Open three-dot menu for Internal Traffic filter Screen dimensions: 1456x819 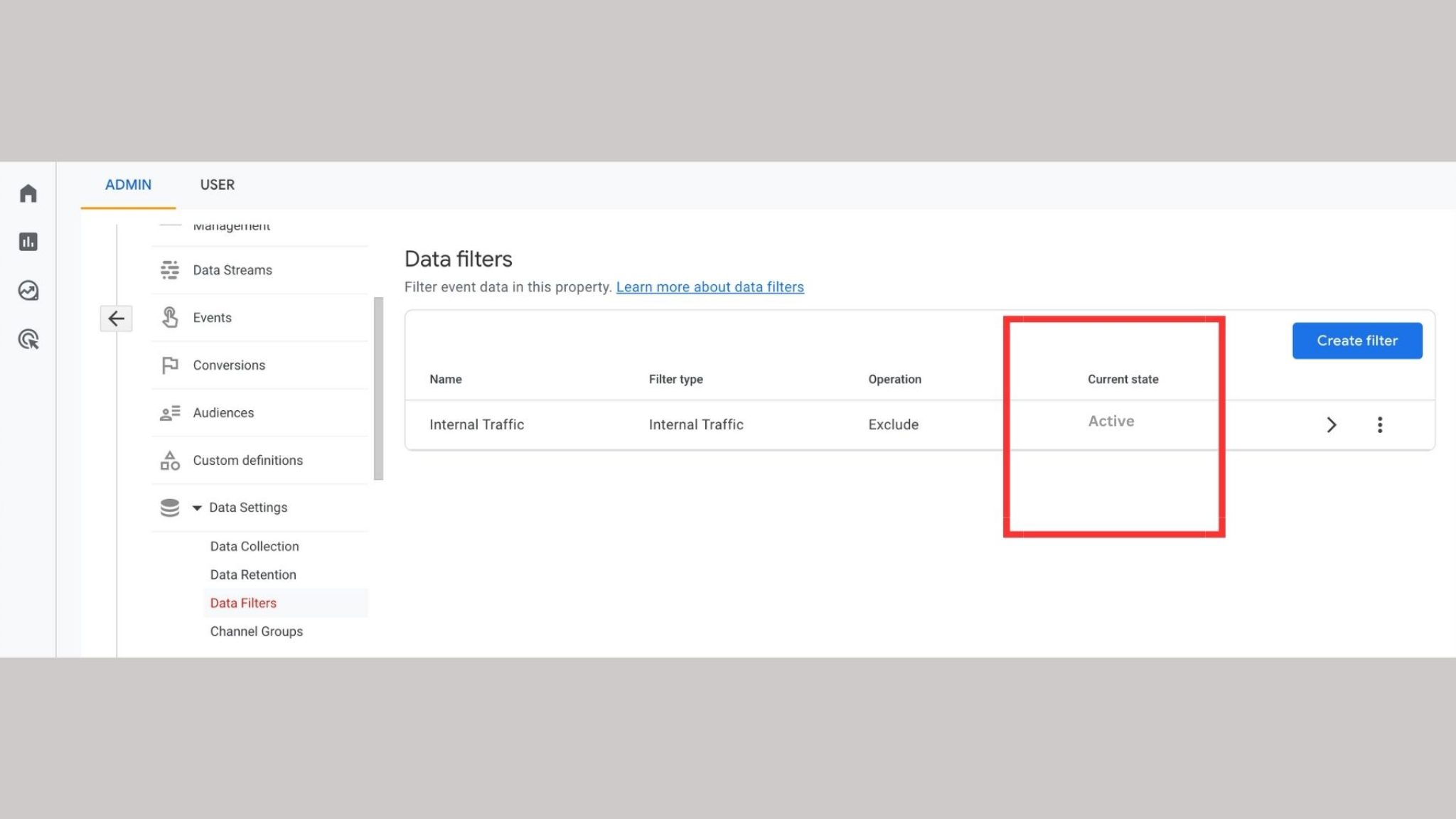coord(1379,425)
